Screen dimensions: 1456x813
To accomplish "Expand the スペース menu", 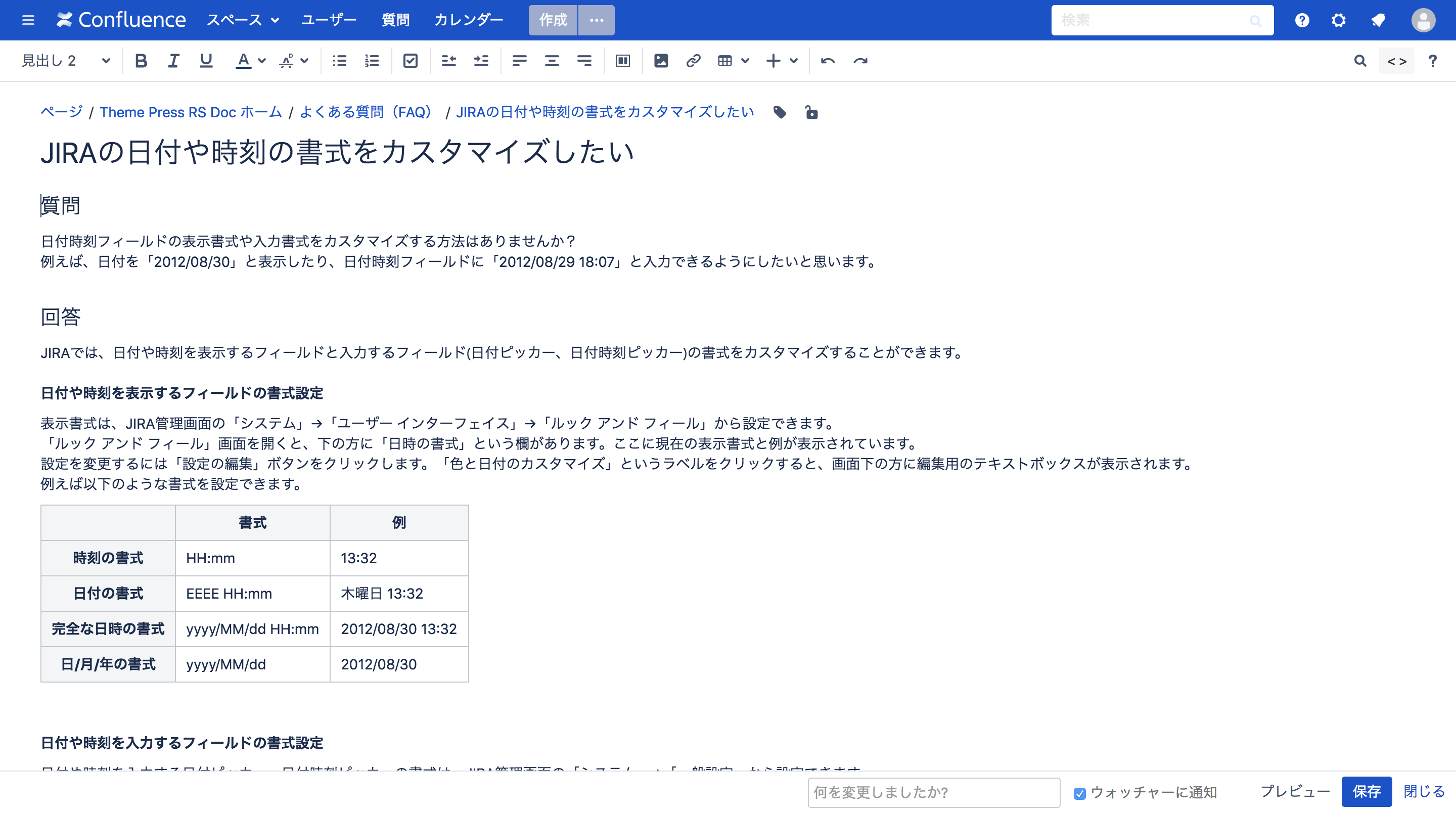I will 243,20.
